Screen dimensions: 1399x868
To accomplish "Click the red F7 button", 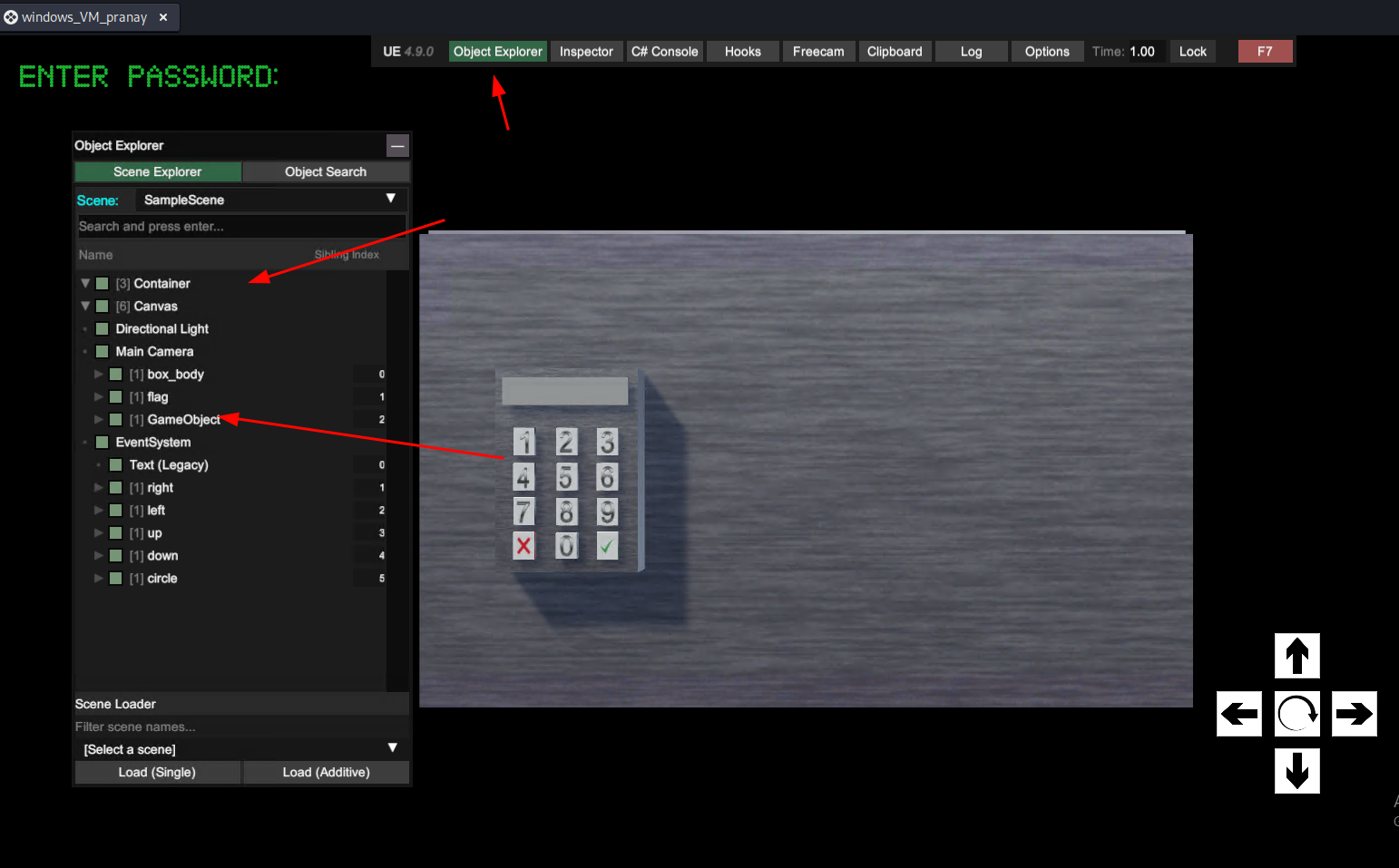I will (1264, 52).
